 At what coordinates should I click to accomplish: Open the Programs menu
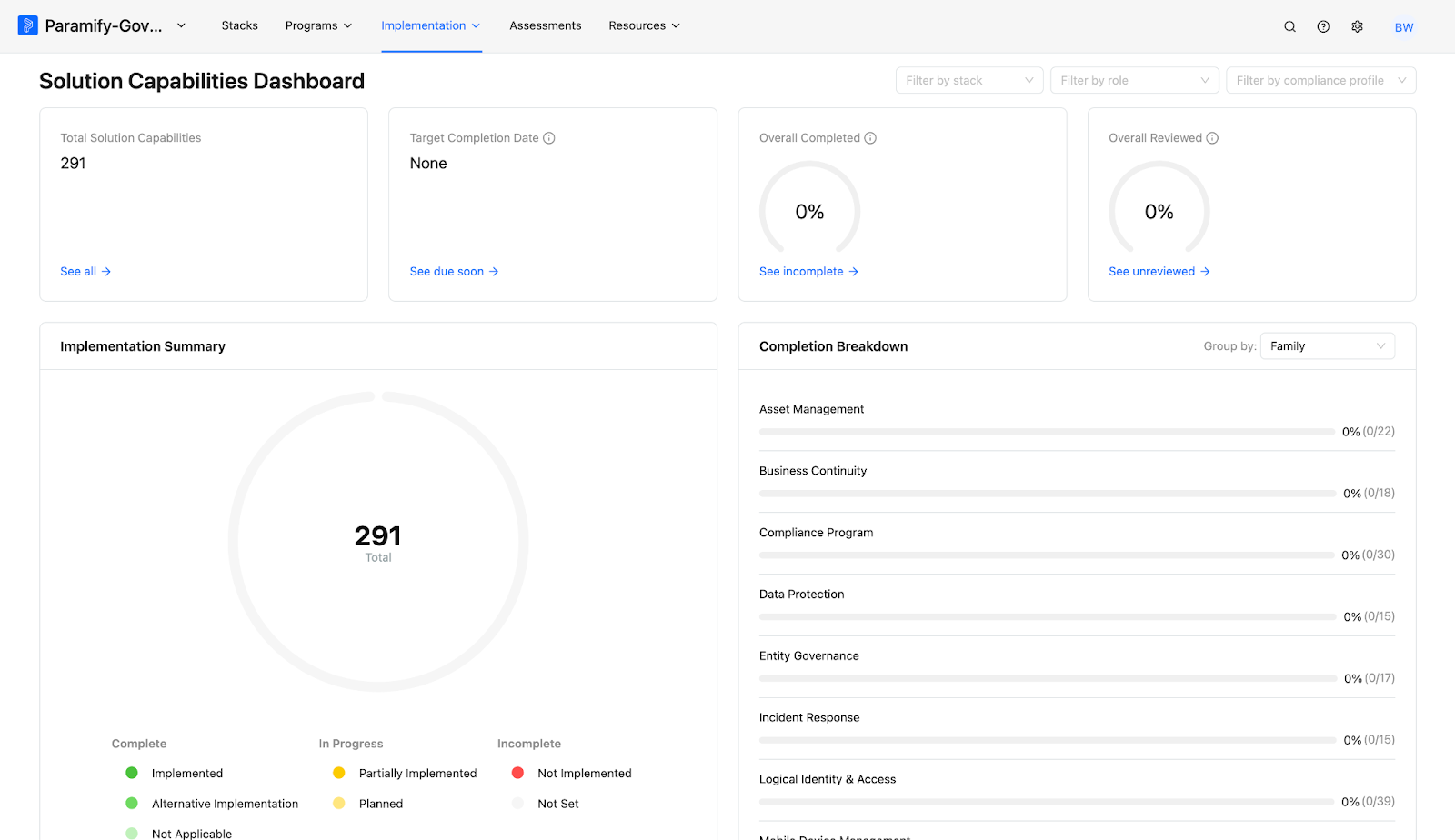tap(318, 25)
